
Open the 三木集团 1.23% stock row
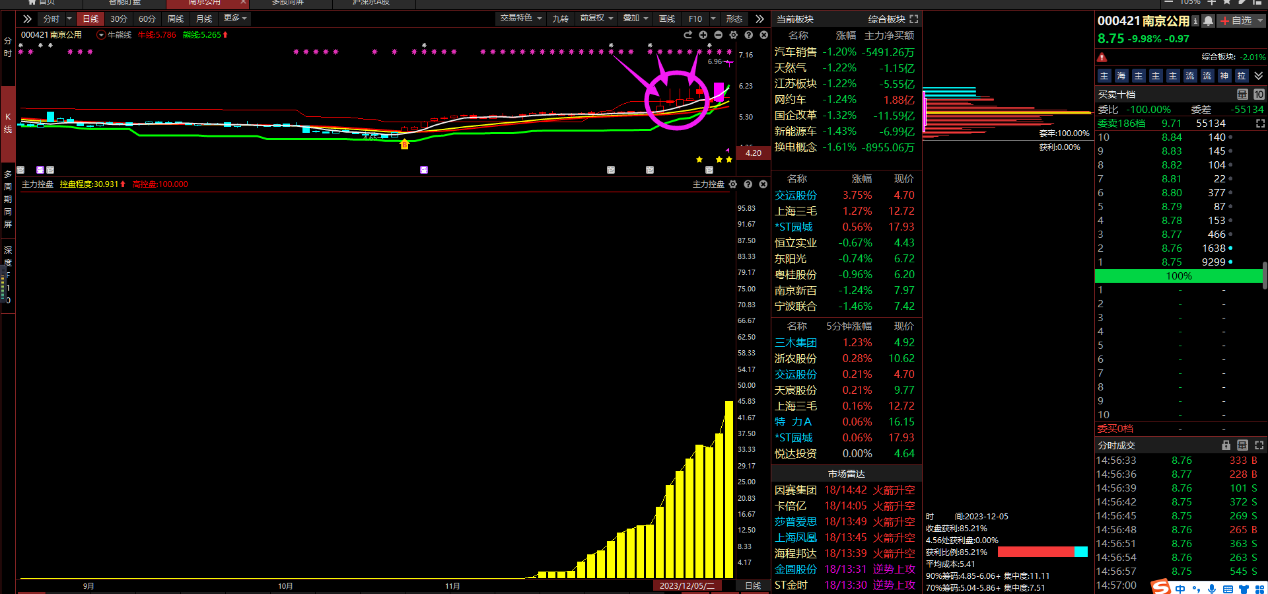pos(845,342)
